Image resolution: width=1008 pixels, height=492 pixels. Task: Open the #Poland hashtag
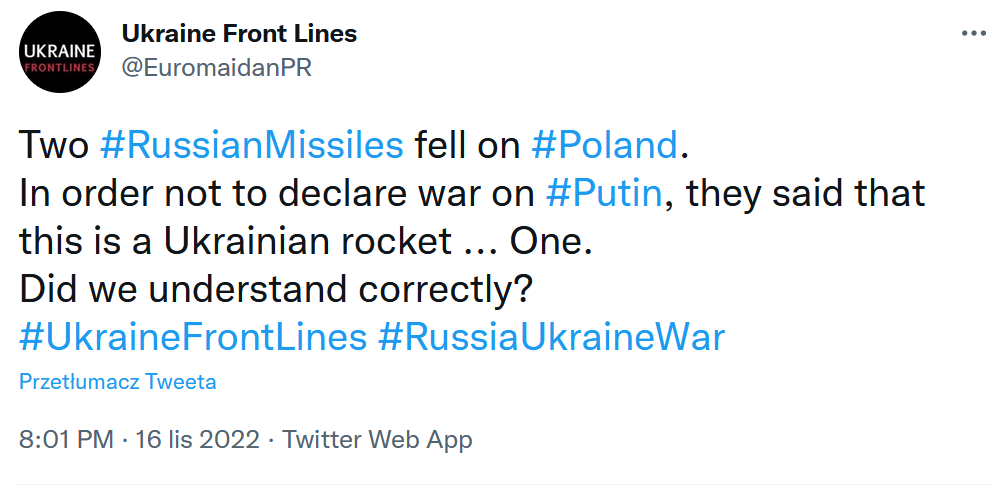[604, 146]
